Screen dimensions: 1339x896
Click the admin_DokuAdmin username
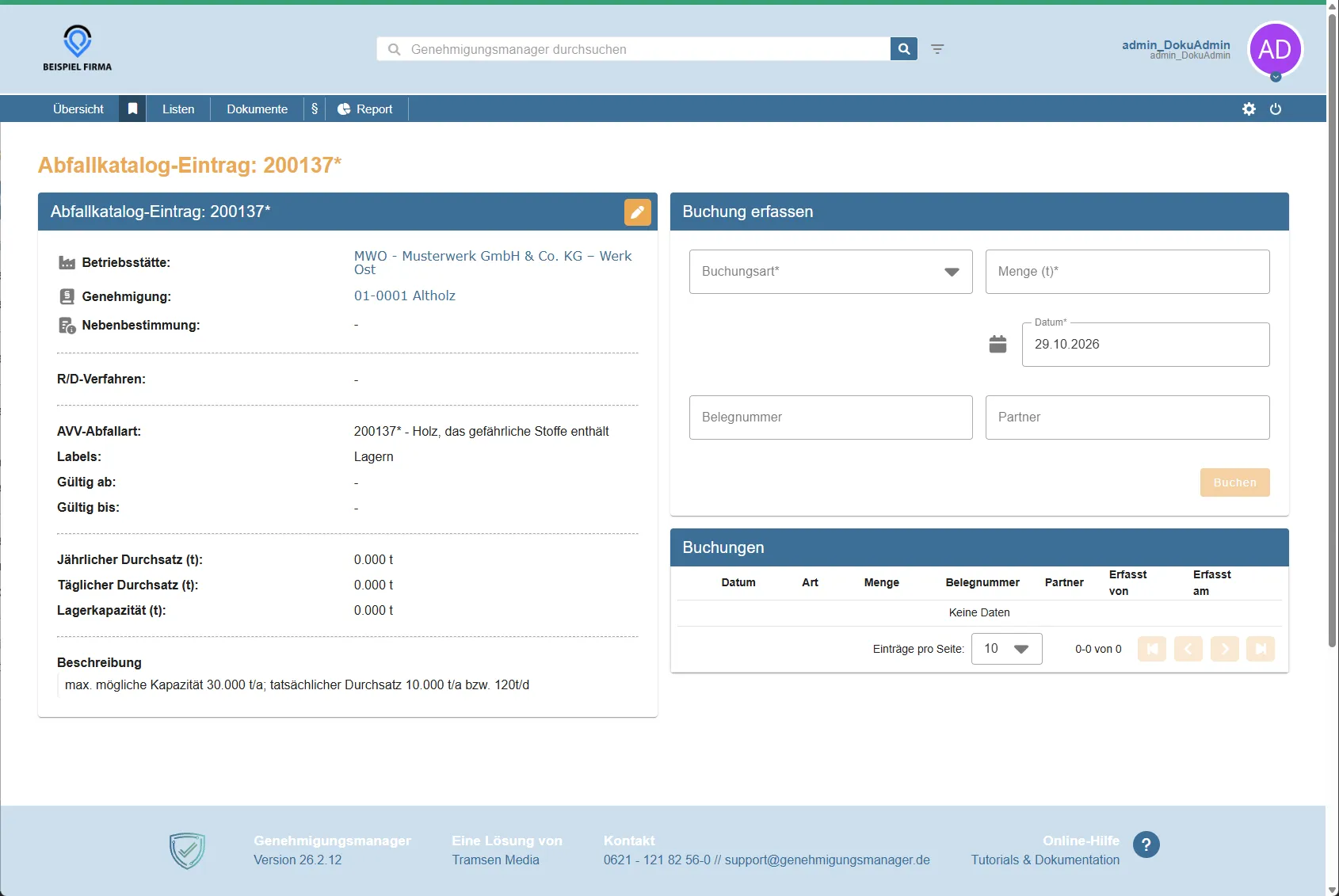point(1176,45)
